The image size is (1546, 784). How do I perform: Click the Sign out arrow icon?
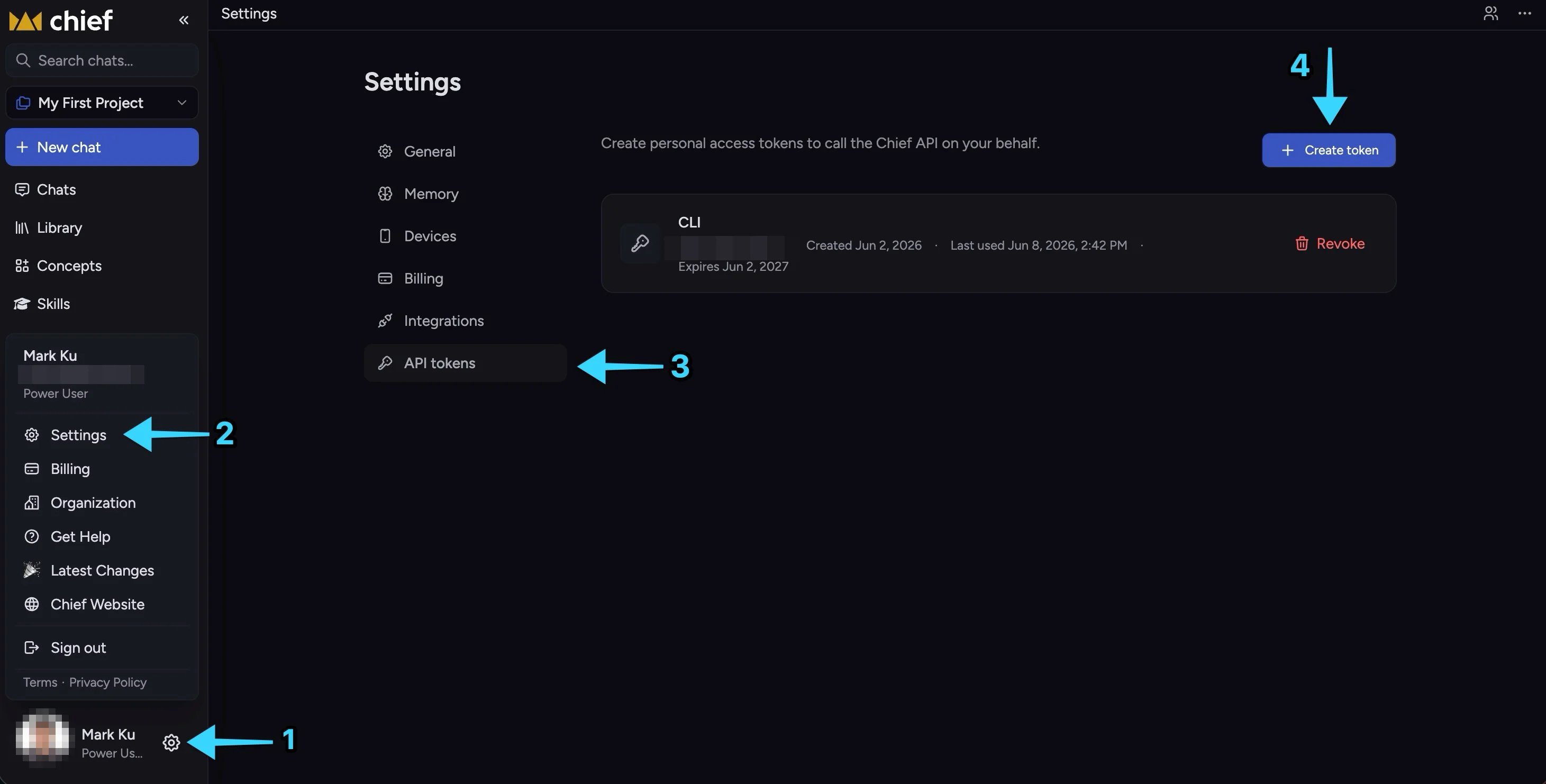pos(32,648)
